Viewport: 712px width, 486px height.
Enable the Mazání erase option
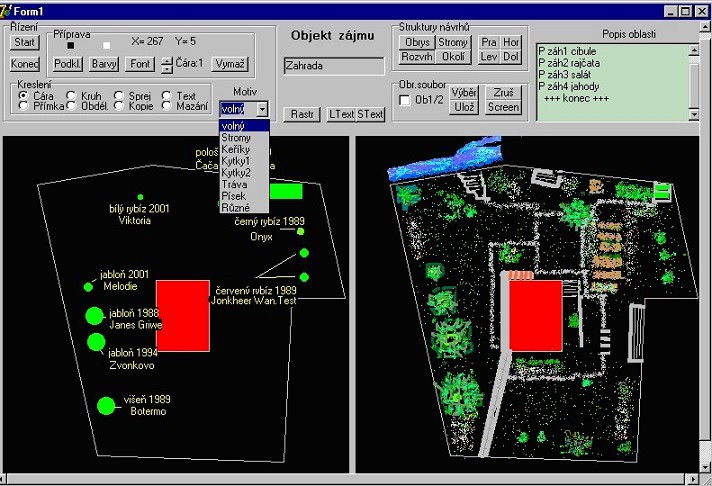click(x=166, y=105)
